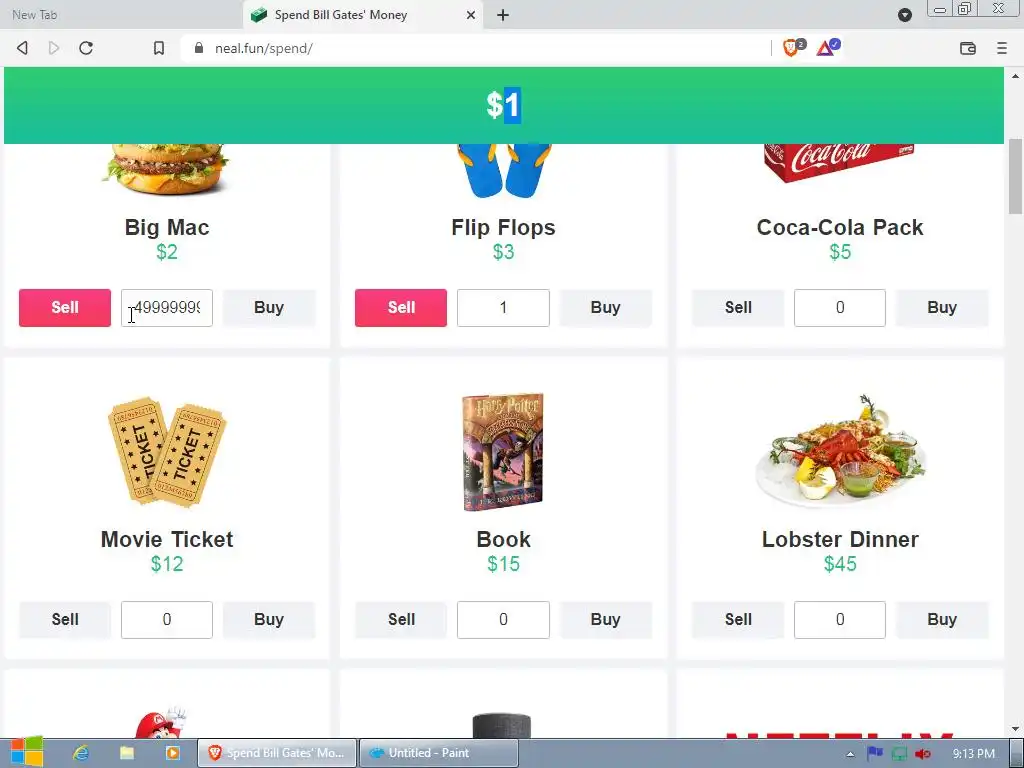This screenshot has width=1024, height=768.
Task: Show hidden system tray icons arrow
Action: 850,754
